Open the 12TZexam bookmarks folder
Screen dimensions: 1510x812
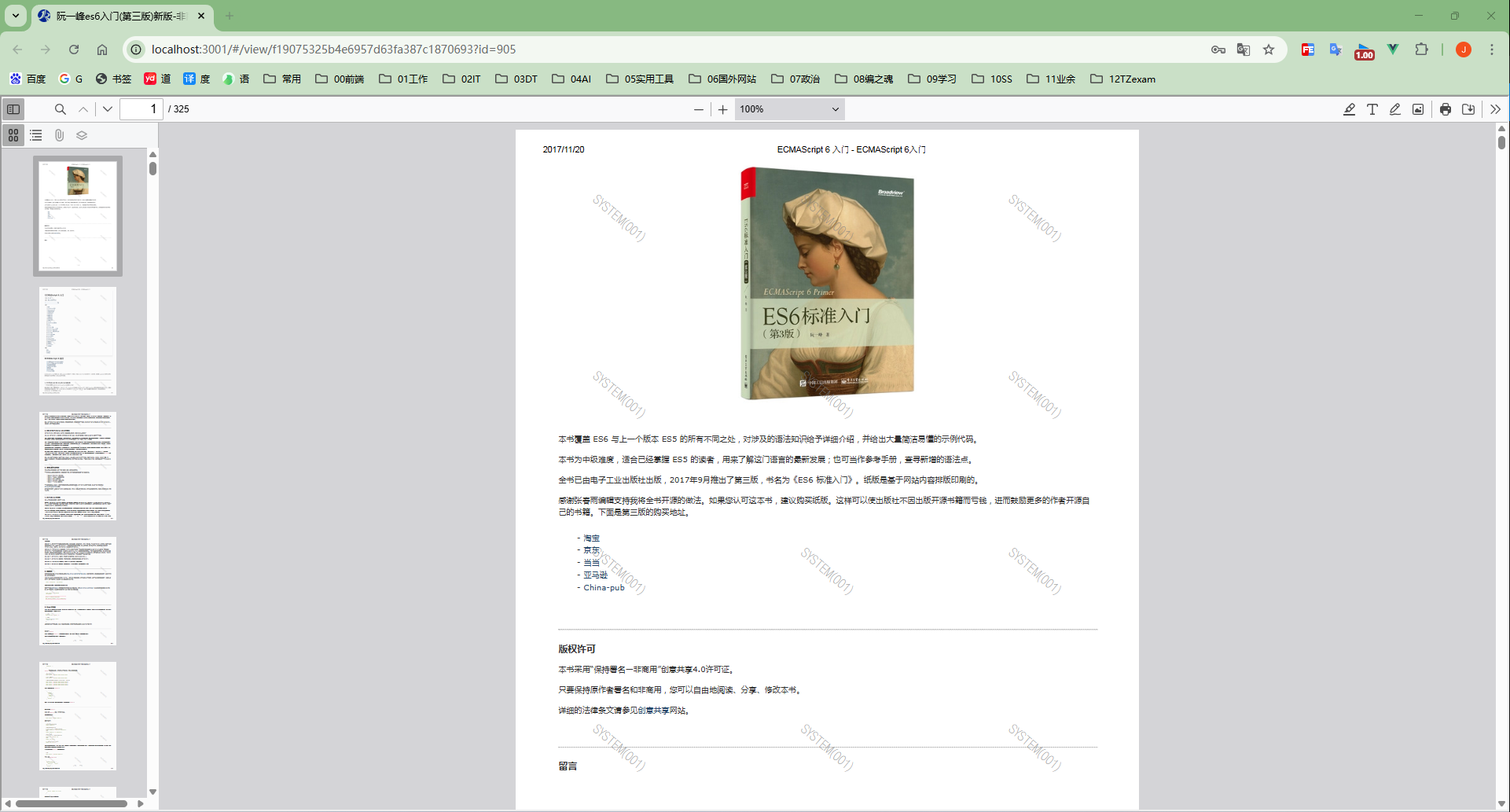pyautogui.click(x=1122, y=79)
